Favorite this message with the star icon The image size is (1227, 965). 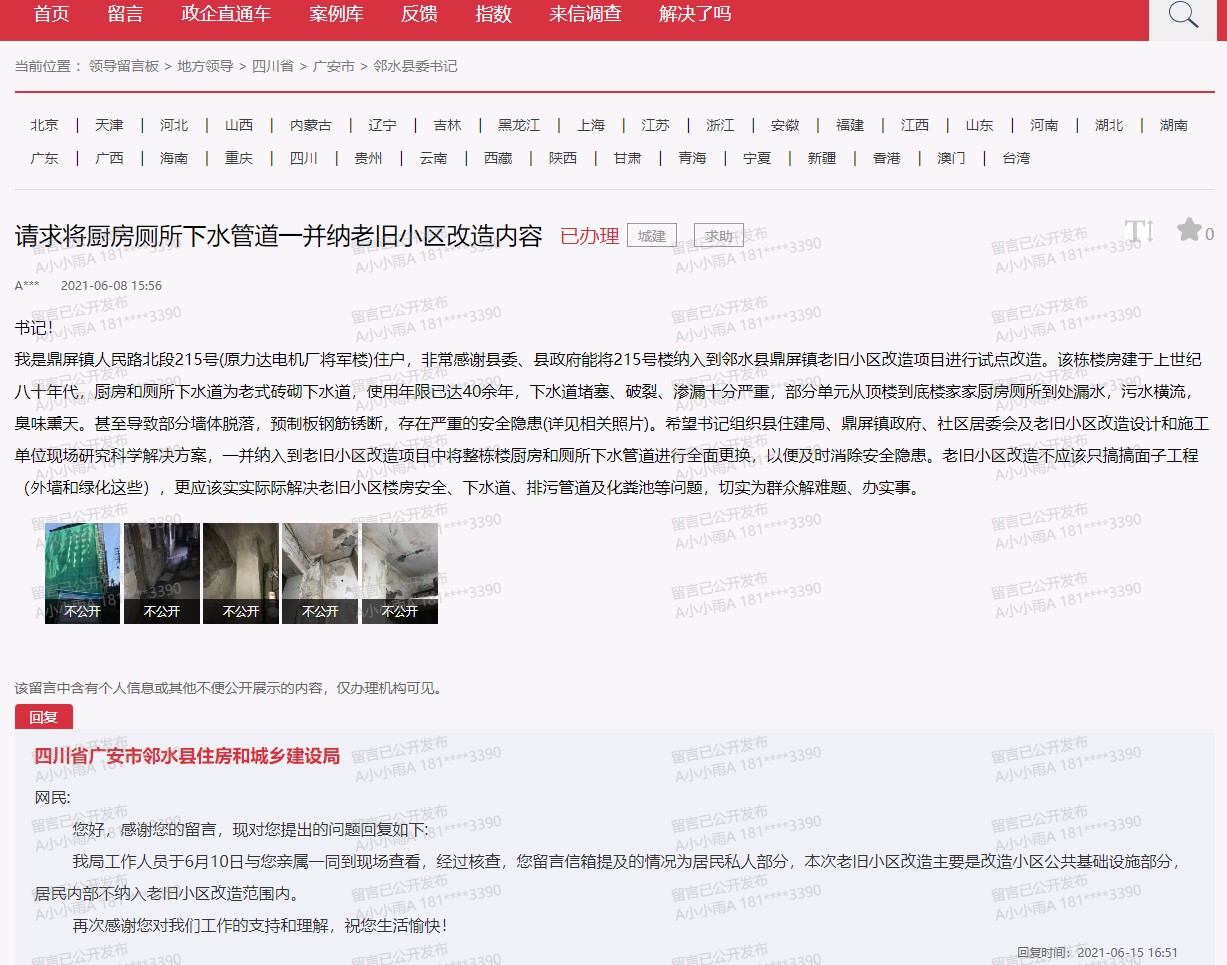[x=1189, y=231]
